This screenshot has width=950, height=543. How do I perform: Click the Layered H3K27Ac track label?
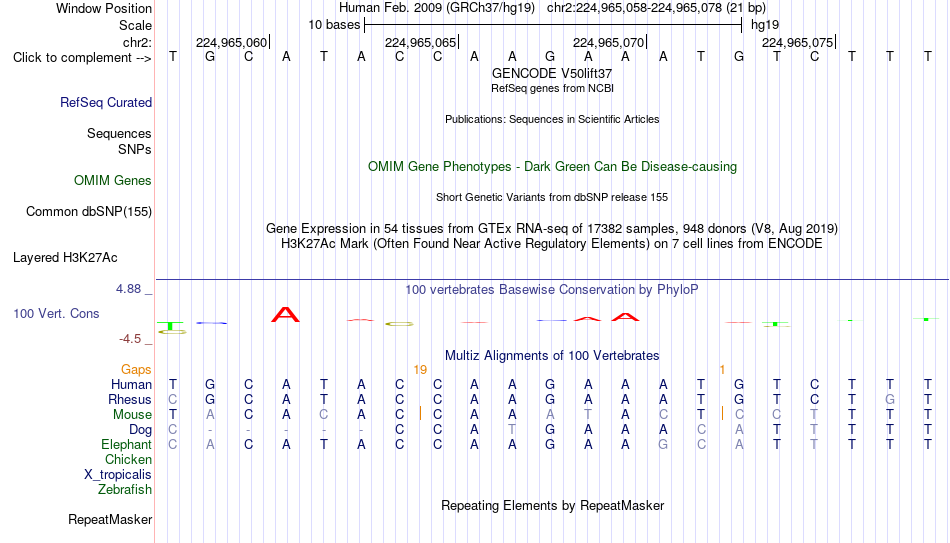point(65,258)
